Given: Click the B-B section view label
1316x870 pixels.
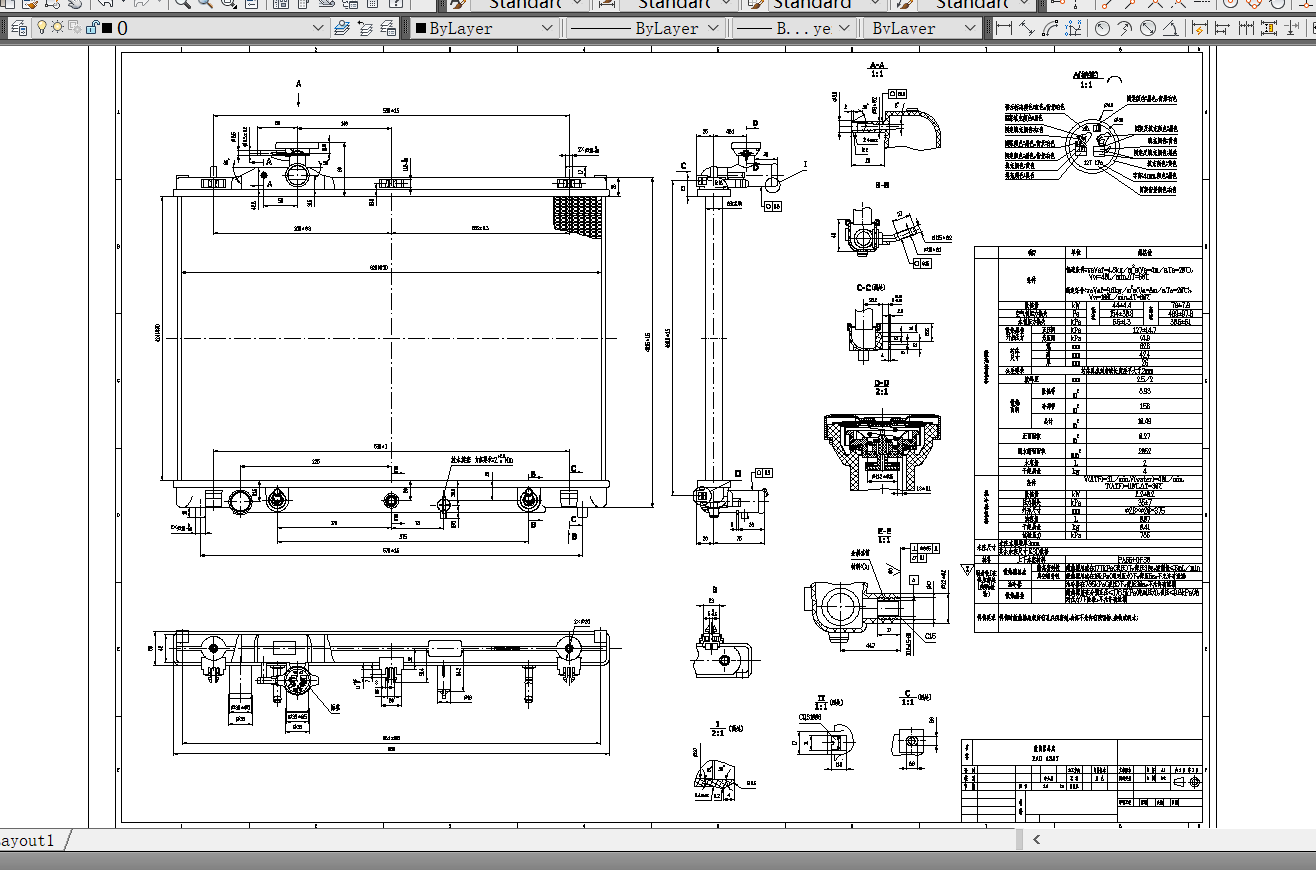Looking at the screenshot, I should coord(883,185).
